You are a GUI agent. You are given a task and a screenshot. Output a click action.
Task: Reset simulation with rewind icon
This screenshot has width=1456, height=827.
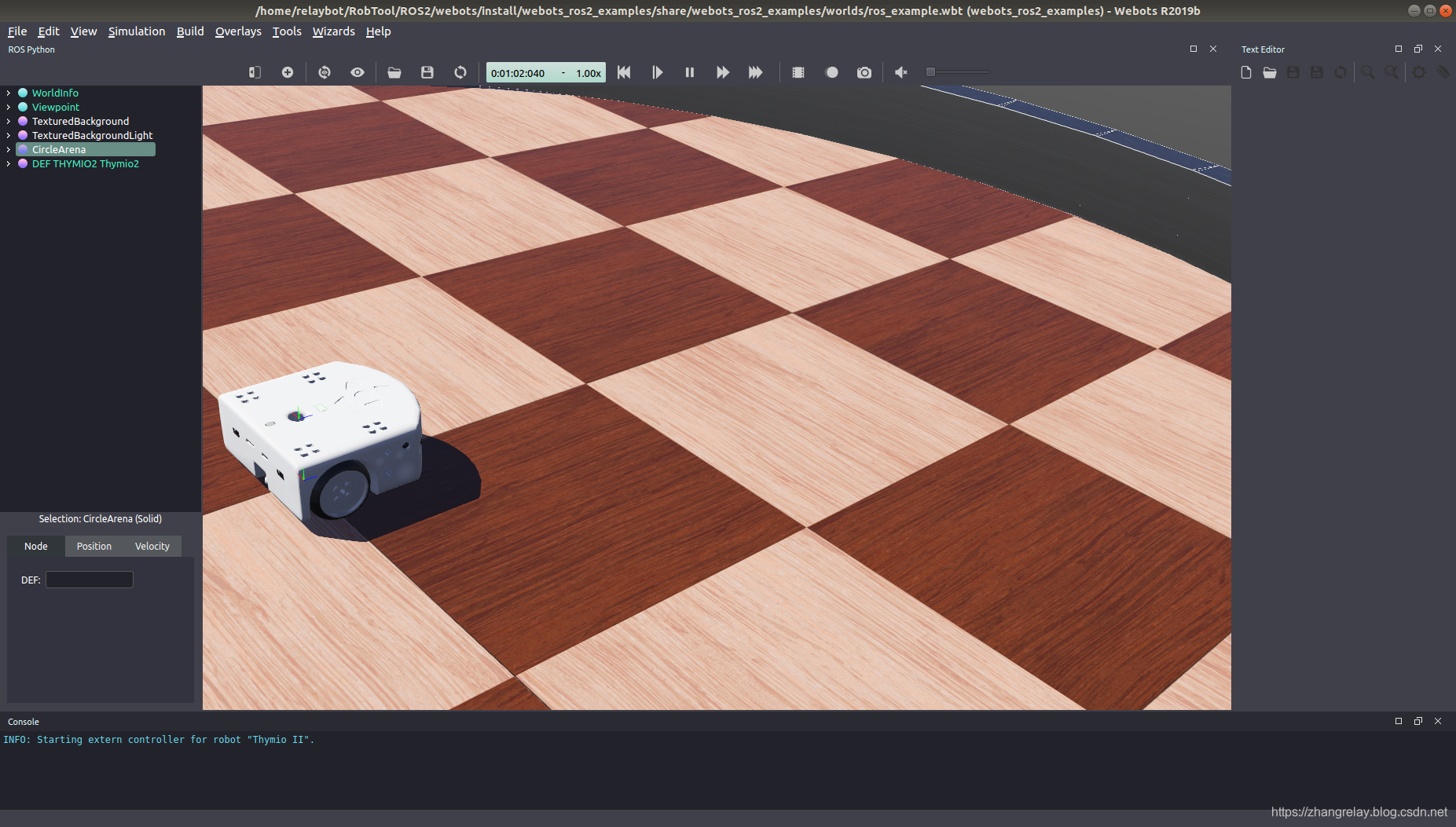624,72
